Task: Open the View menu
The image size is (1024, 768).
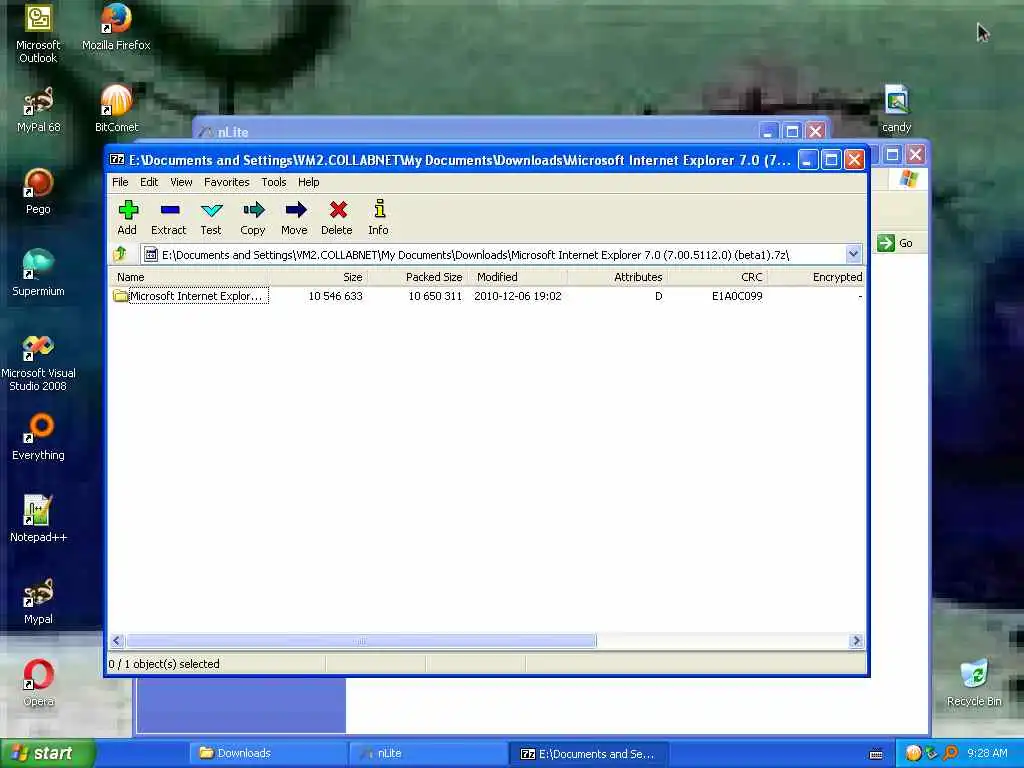Action: (x=181, y=182)
